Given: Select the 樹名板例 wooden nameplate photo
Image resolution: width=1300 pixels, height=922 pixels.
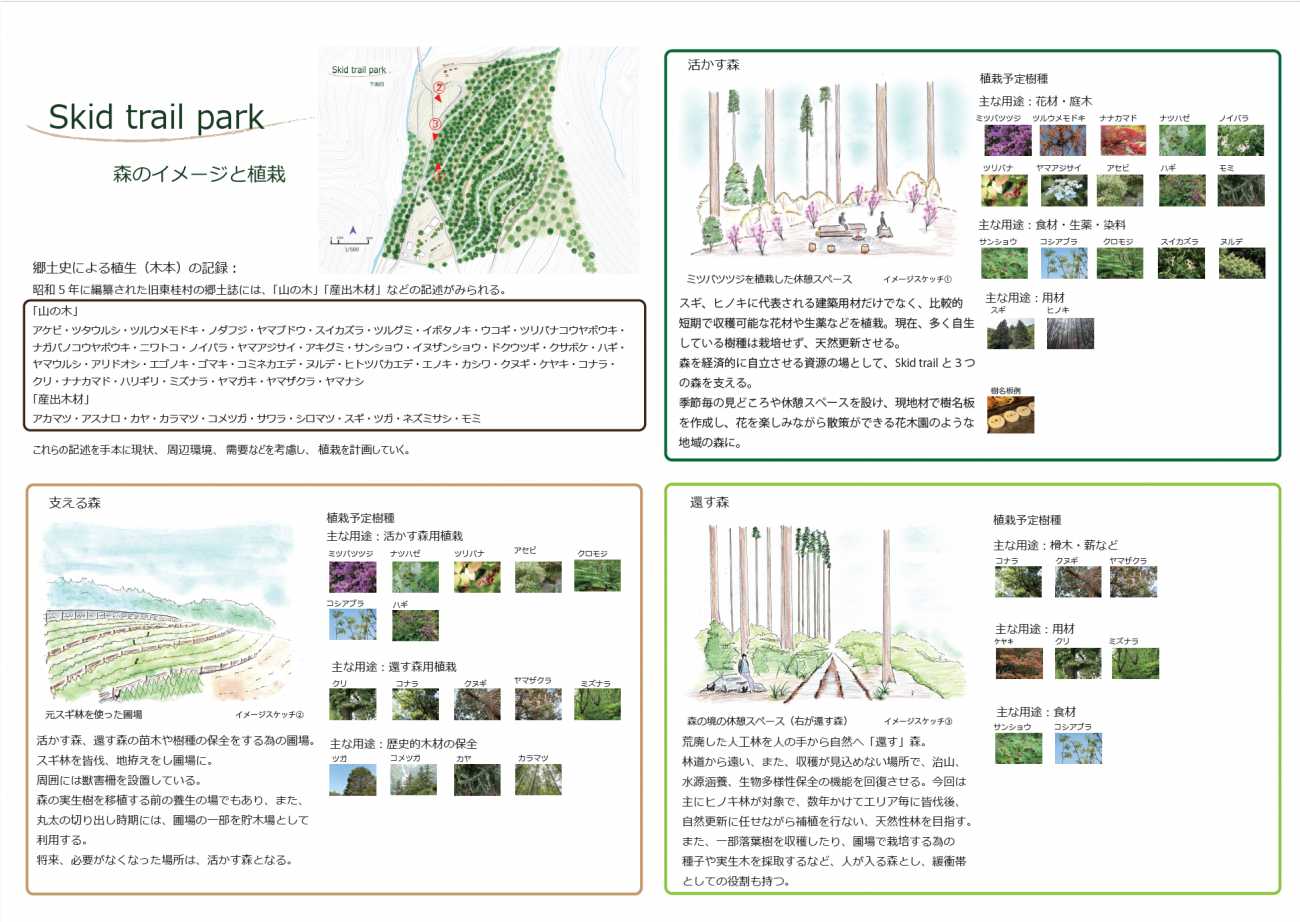Looking at the screenshot, I should click(x=1010, y=415).
